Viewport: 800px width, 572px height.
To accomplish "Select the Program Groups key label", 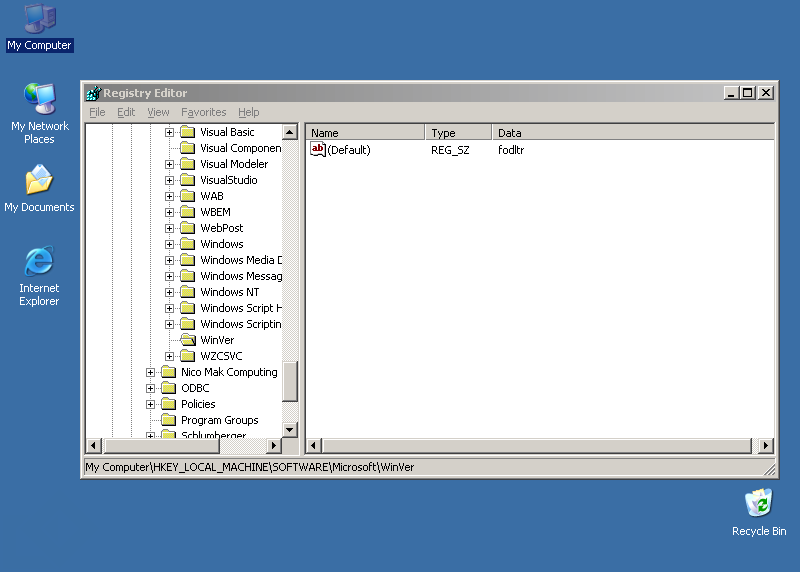I will 220,420.
